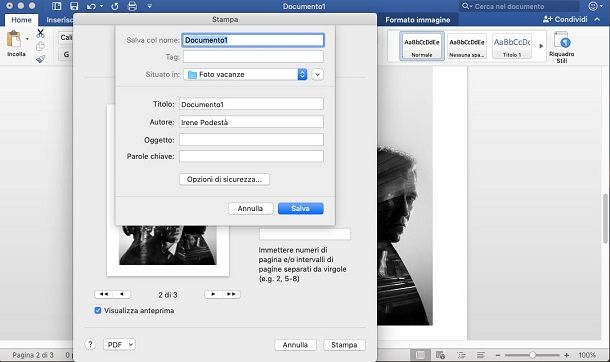Click the zoom slider handle
The image size is (610, 362).
click(x=532, y=355)
